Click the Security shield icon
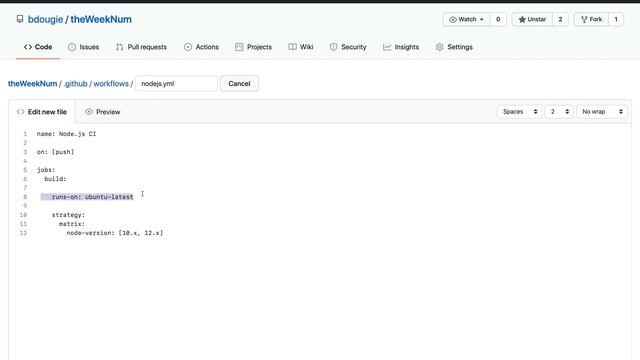 333,47
